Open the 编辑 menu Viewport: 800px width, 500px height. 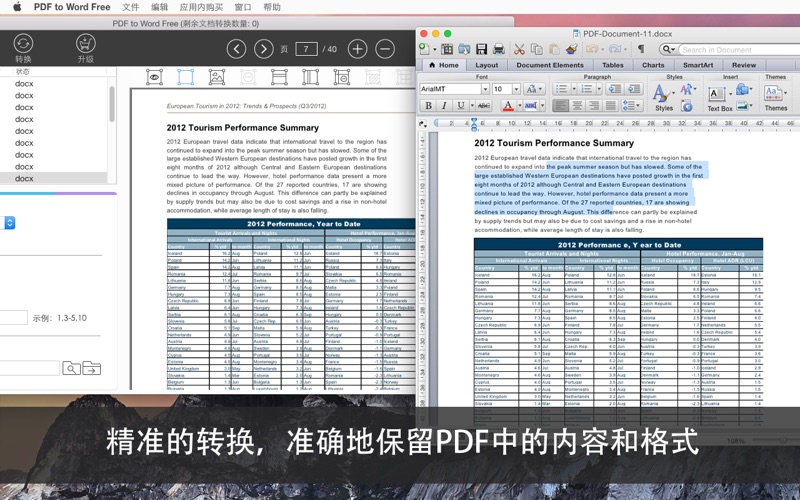click(x=160, y=7)
